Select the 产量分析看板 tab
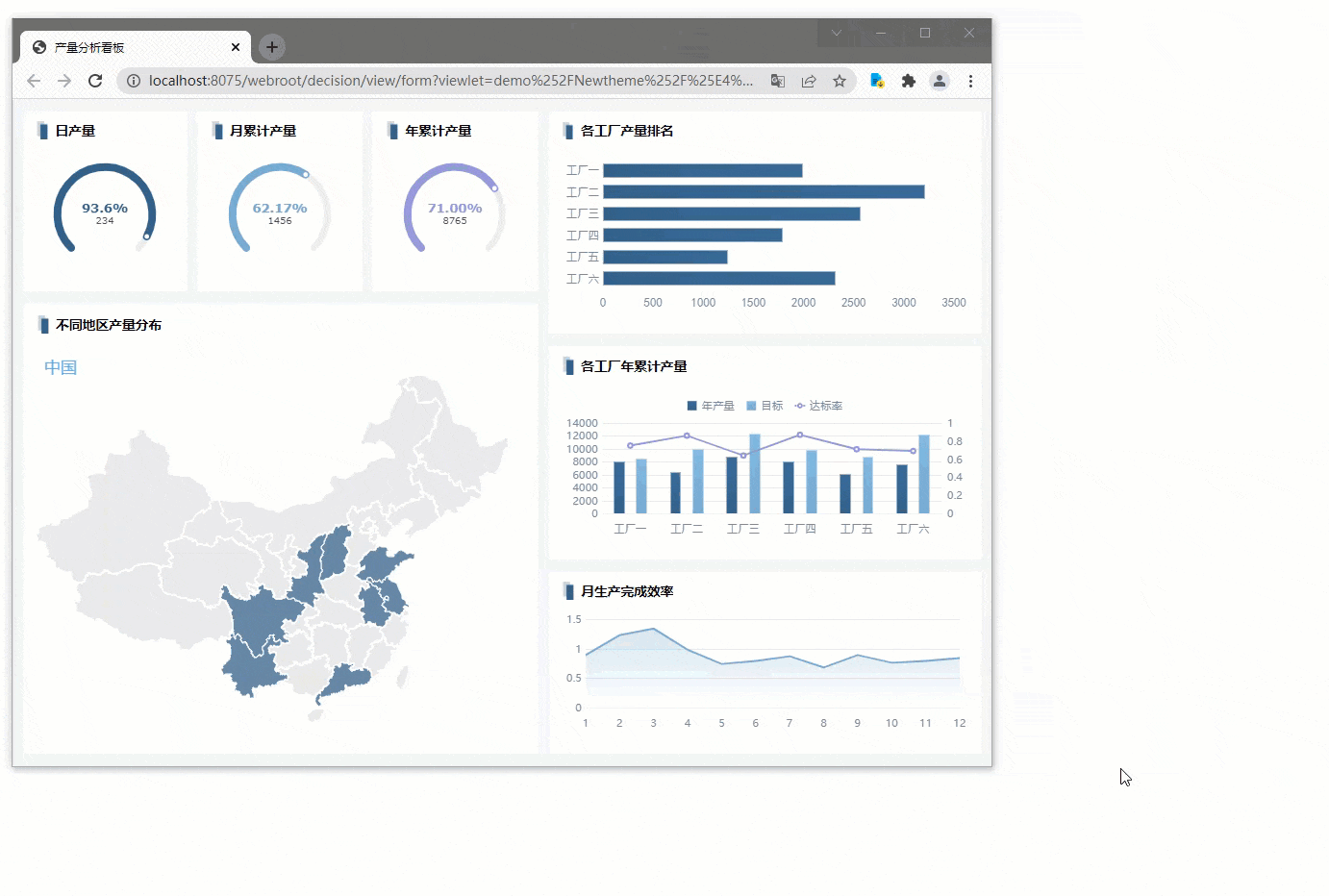This screenshot has height=896, width=1329. pos(136,47)
